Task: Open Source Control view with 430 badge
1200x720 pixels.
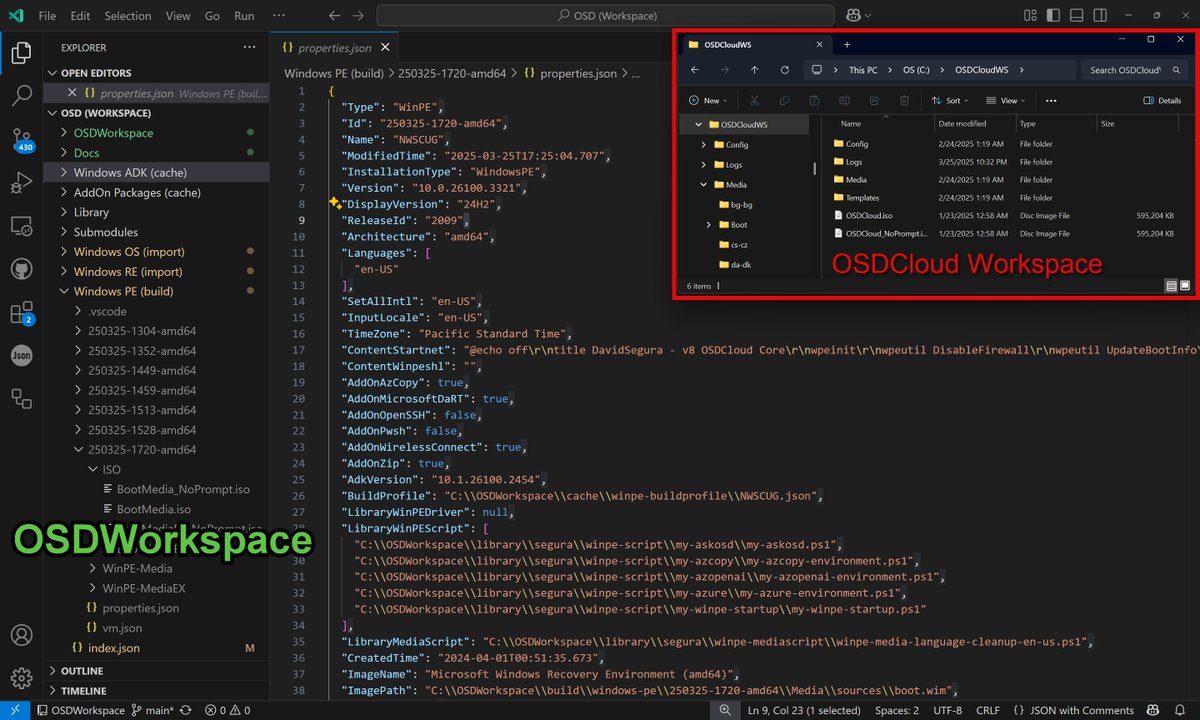Action: coord(21,140)
